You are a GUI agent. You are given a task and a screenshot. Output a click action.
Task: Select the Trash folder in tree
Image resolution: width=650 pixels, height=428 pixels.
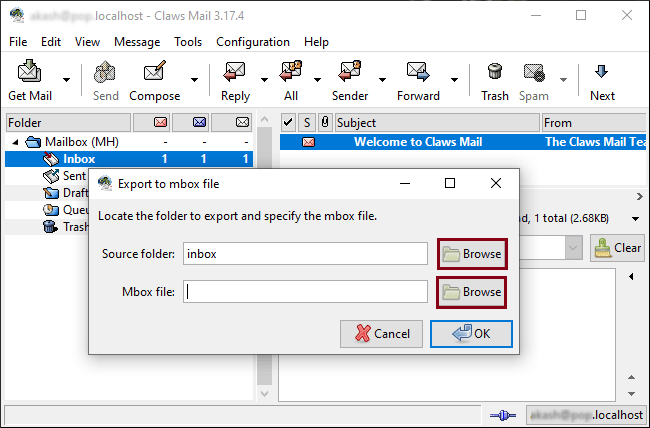[66, 227]
